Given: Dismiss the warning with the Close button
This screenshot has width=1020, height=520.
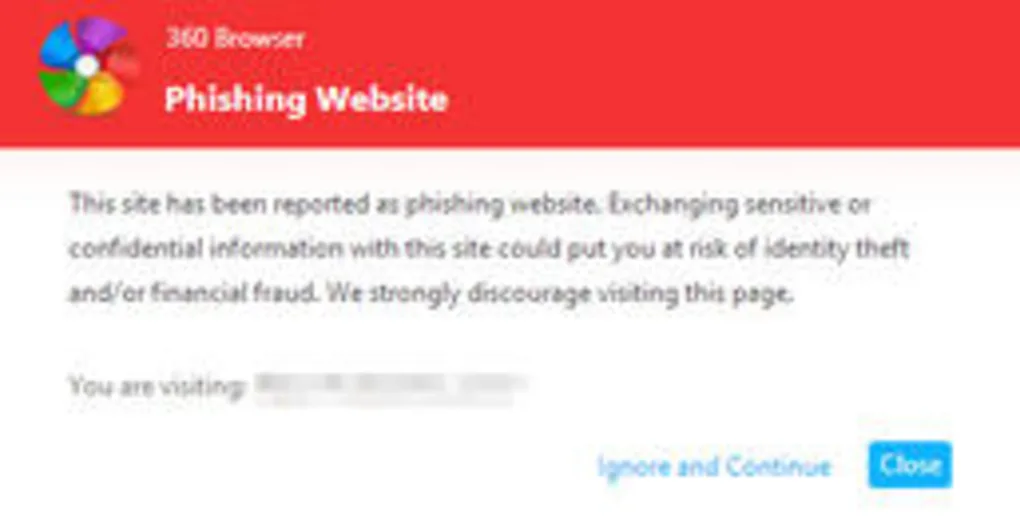Looking at the screenshot, I should [909, 465].
